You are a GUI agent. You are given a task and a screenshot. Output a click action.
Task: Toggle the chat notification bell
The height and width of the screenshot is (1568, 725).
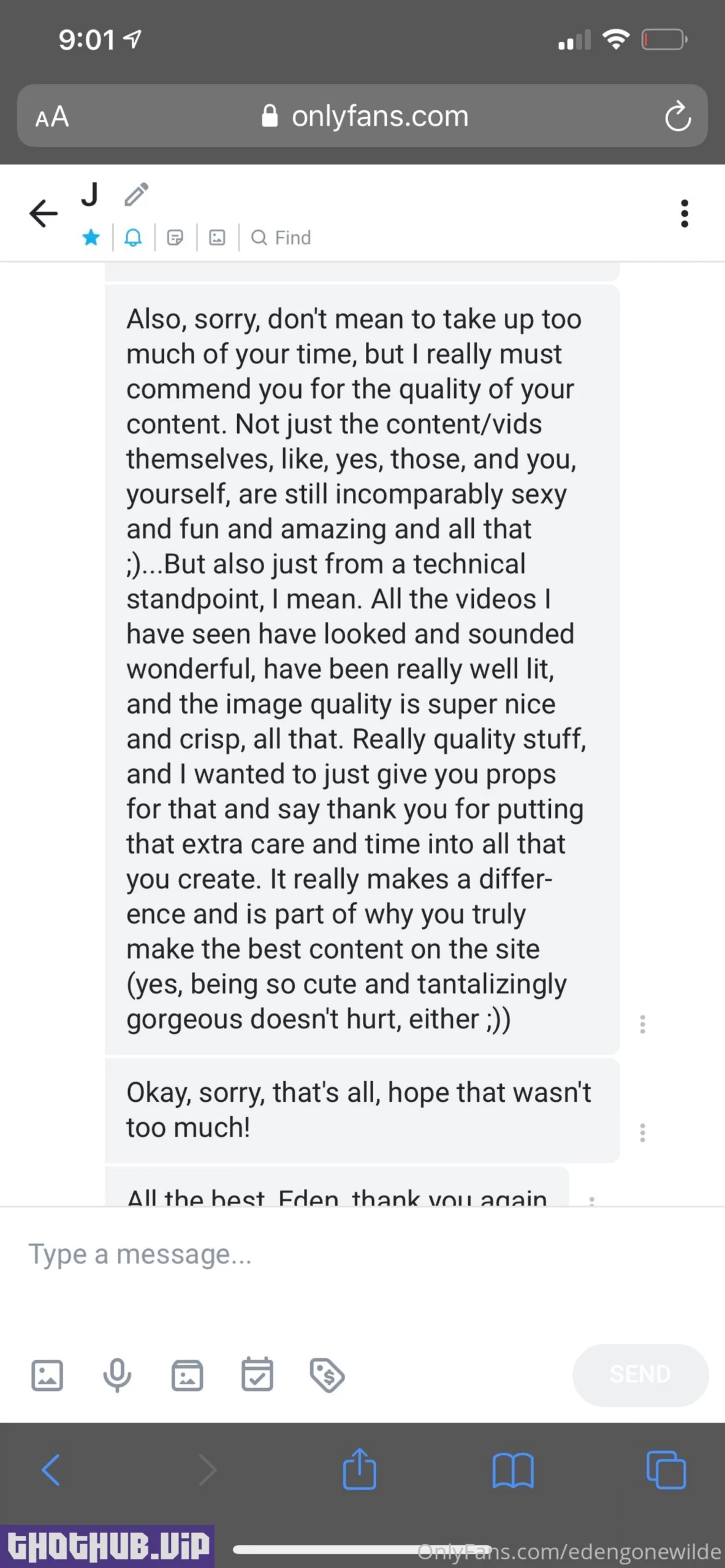click(133, 237)
